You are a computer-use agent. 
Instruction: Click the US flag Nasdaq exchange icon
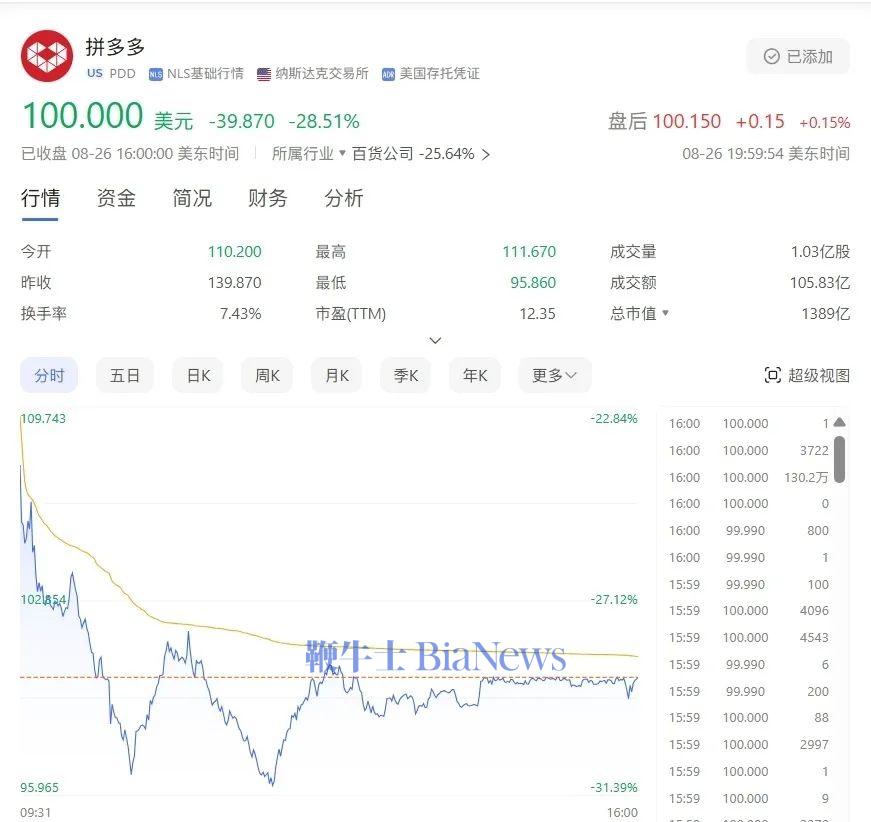click(x=264, y=74)
